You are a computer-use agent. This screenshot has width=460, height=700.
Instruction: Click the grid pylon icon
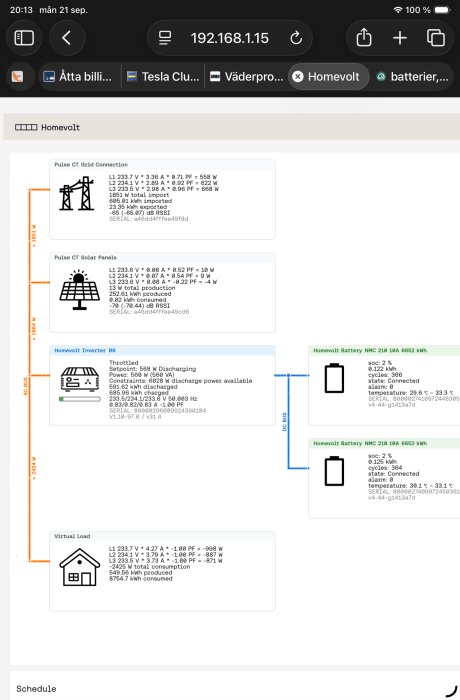[77, 193]
